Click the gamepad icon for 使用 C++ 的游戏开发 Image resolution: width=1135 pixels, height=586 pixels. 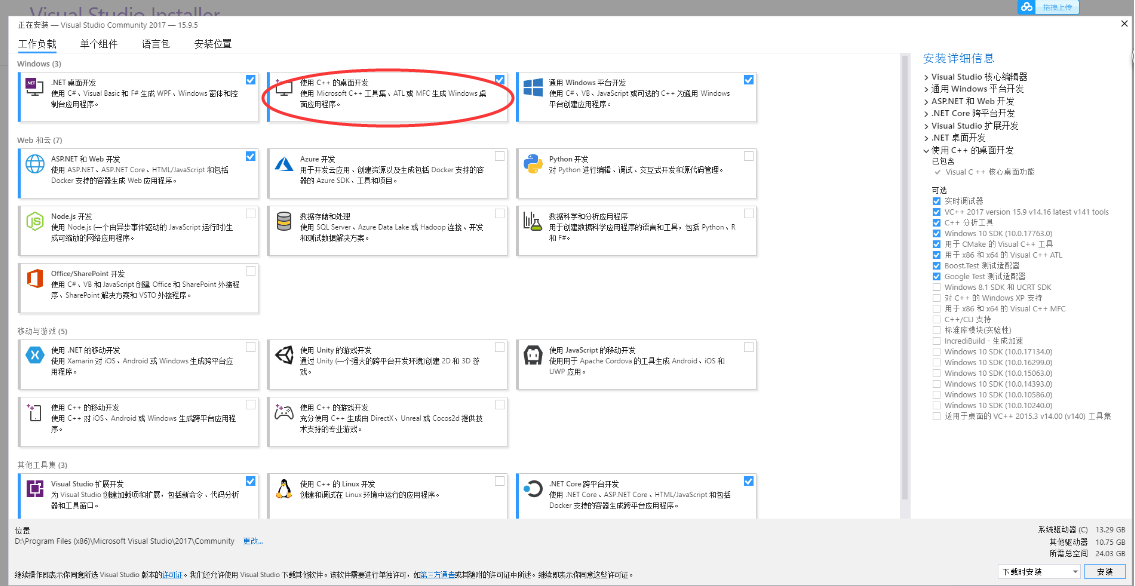click(283, 412)
